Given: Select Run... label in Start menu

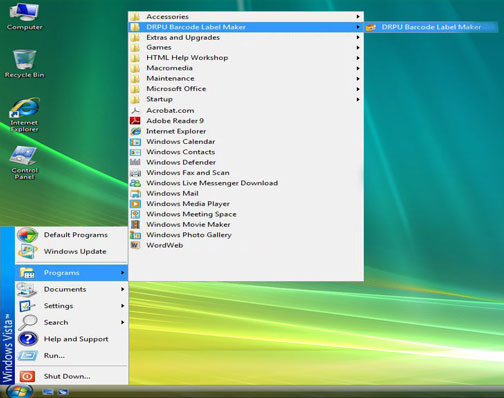Looking at the screenshot, I should pos(54,356).
